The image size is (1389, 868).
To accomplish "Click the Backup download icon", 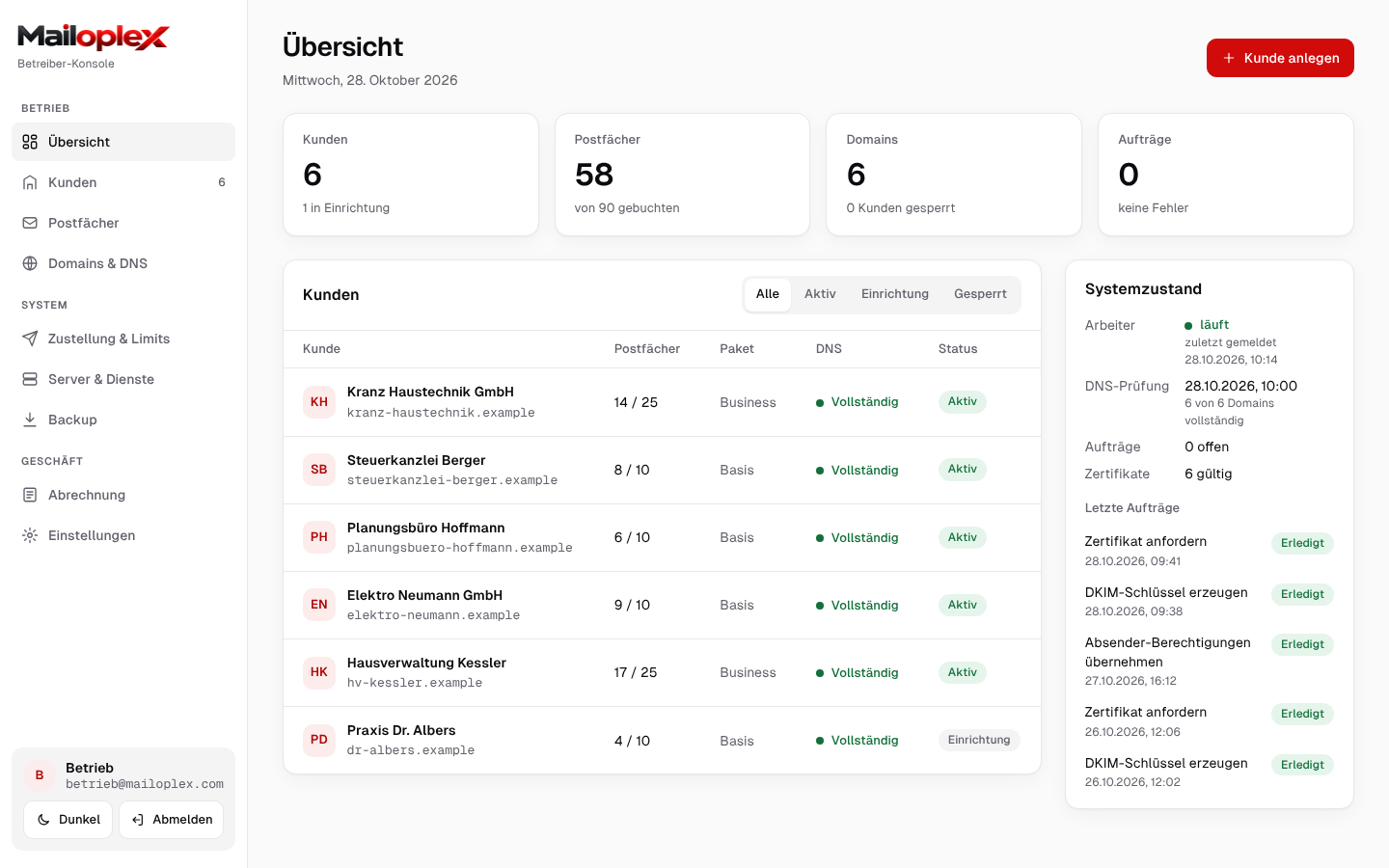I will point(30,420).
